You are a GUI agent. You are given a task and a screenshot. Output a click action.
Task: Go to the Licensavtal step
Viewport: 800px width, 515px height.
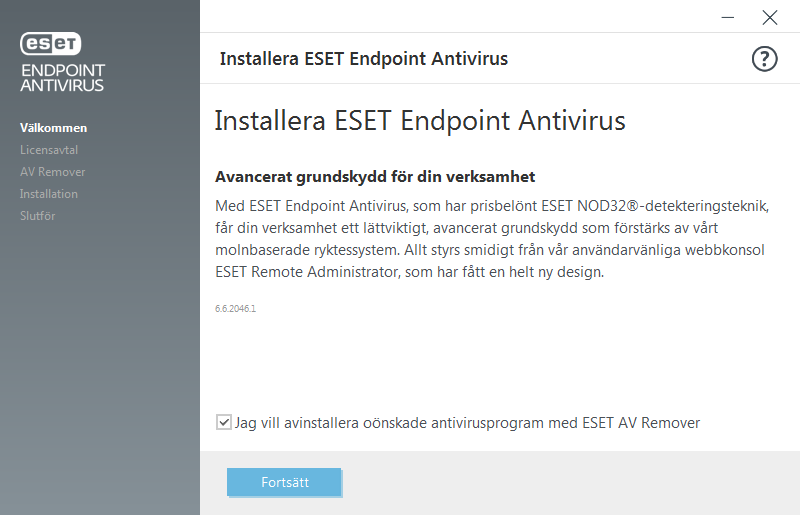coord(49,150)
